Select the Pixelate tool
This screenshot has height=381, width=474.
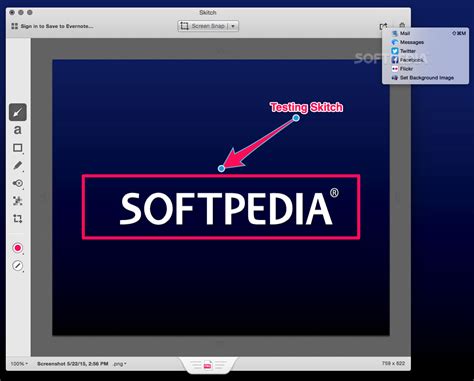(x=18, y=201)
